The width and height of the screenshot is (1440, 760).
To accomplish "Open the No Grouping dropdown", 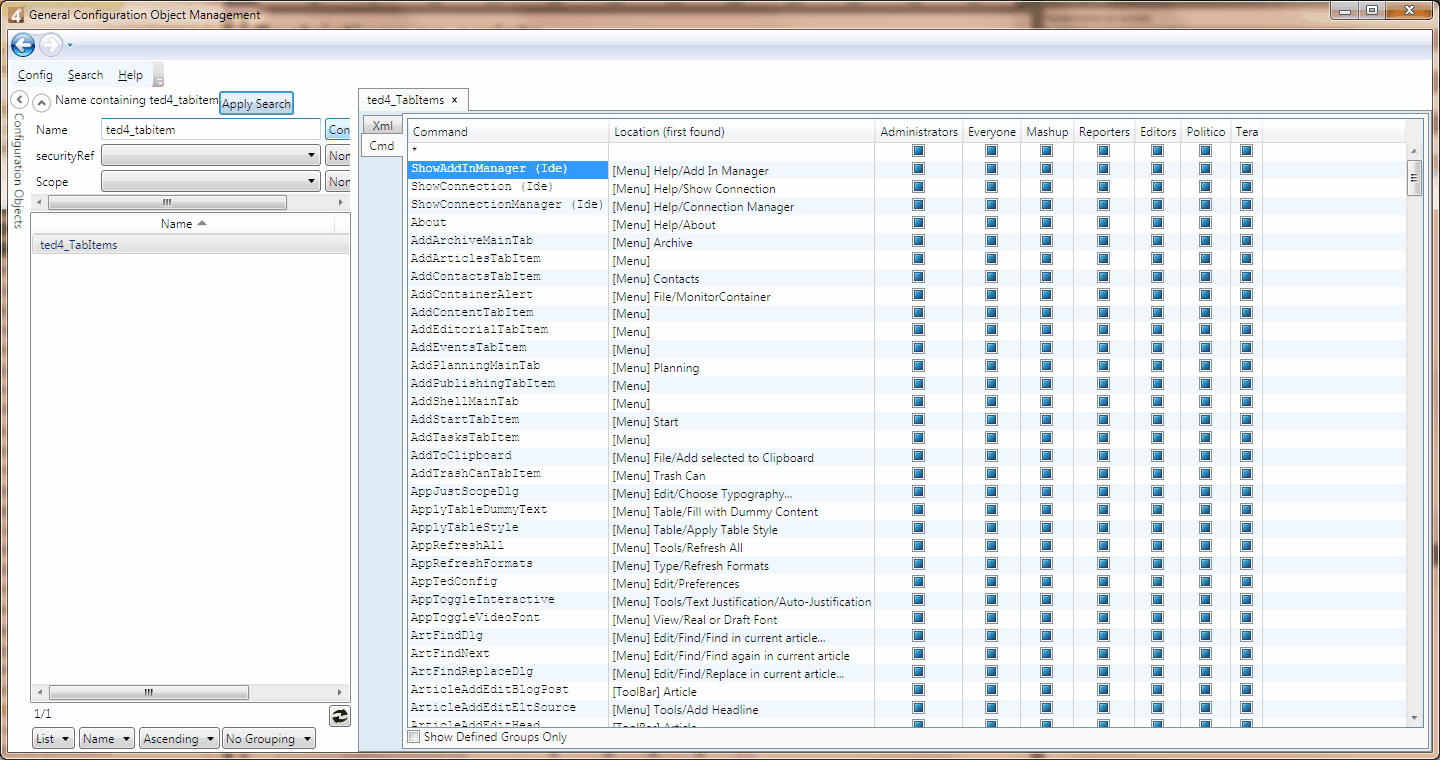I will click(x=268, y=739).
